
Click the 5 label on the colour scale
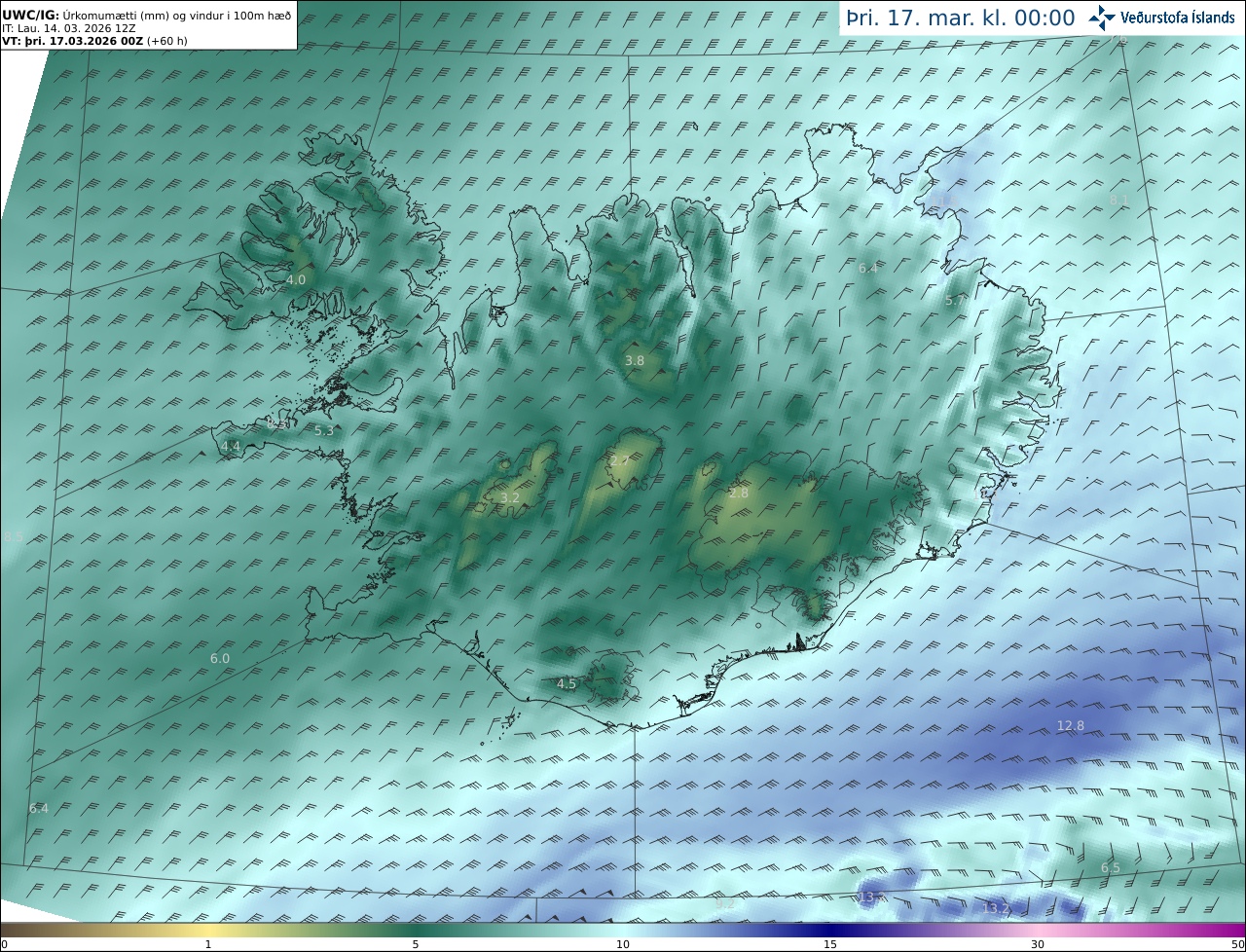(416, 944)
